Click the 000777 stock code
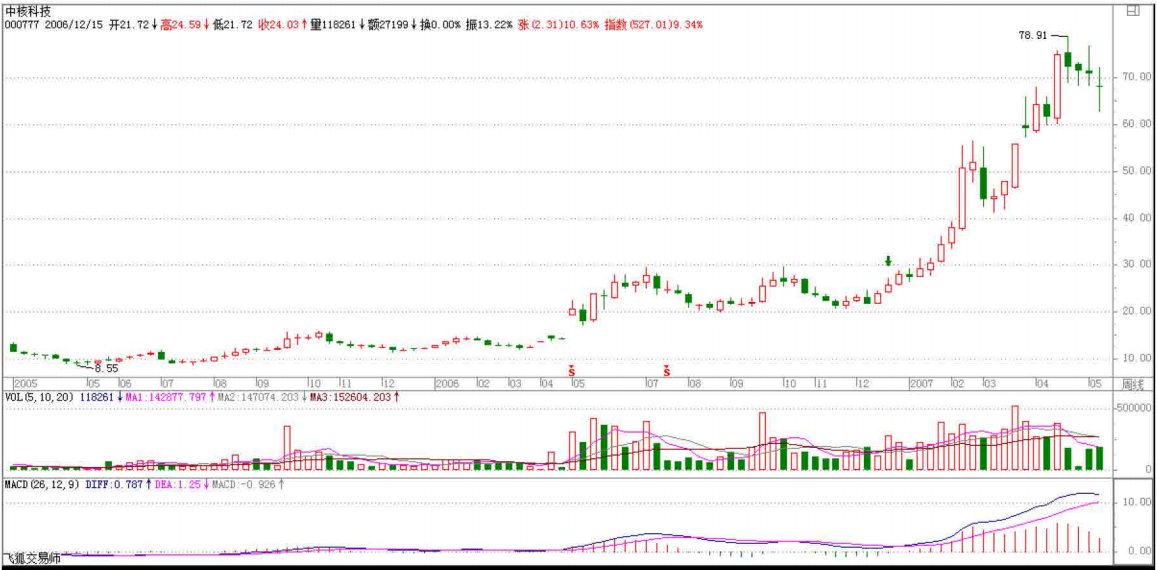 pyautogui.click(x=21, y=23)
